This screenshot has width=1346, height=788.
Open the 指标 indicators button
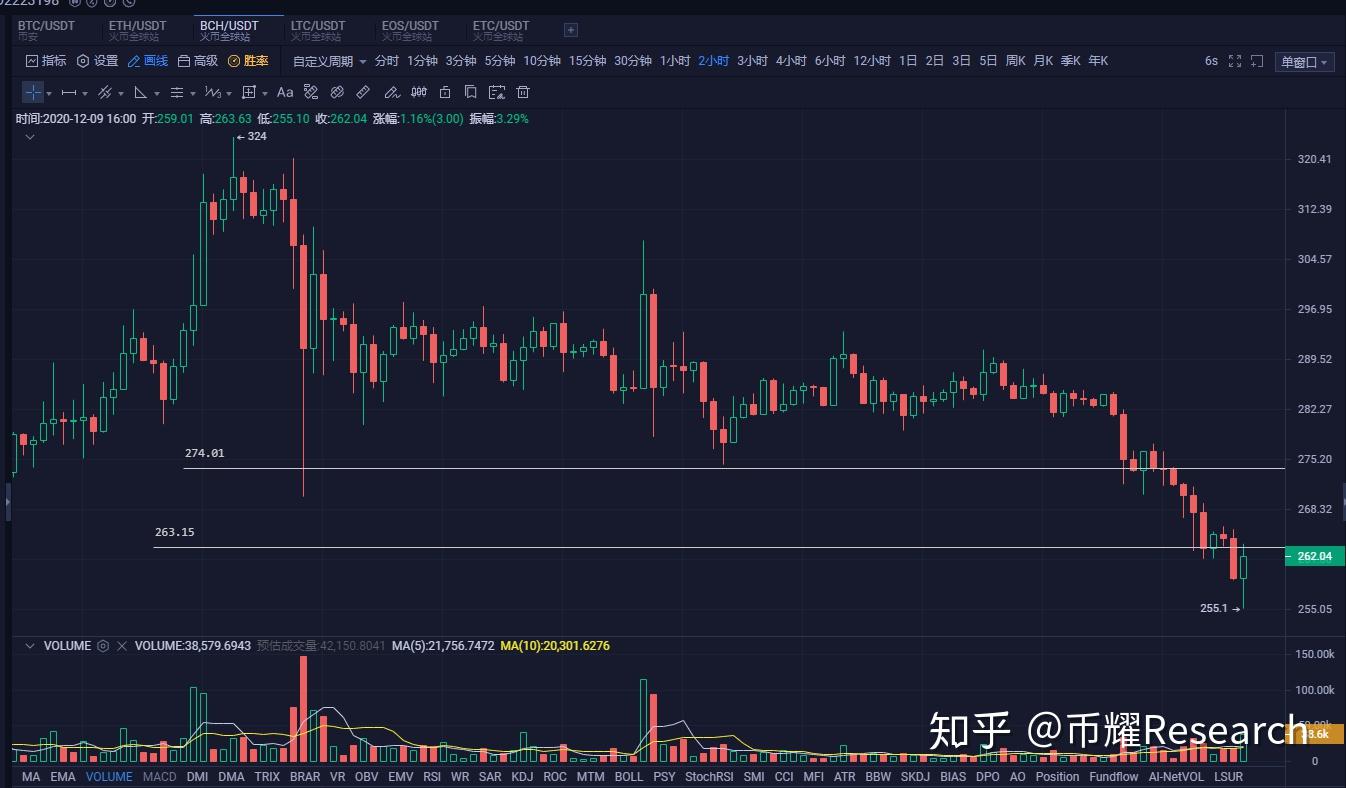tap(46, 61)
